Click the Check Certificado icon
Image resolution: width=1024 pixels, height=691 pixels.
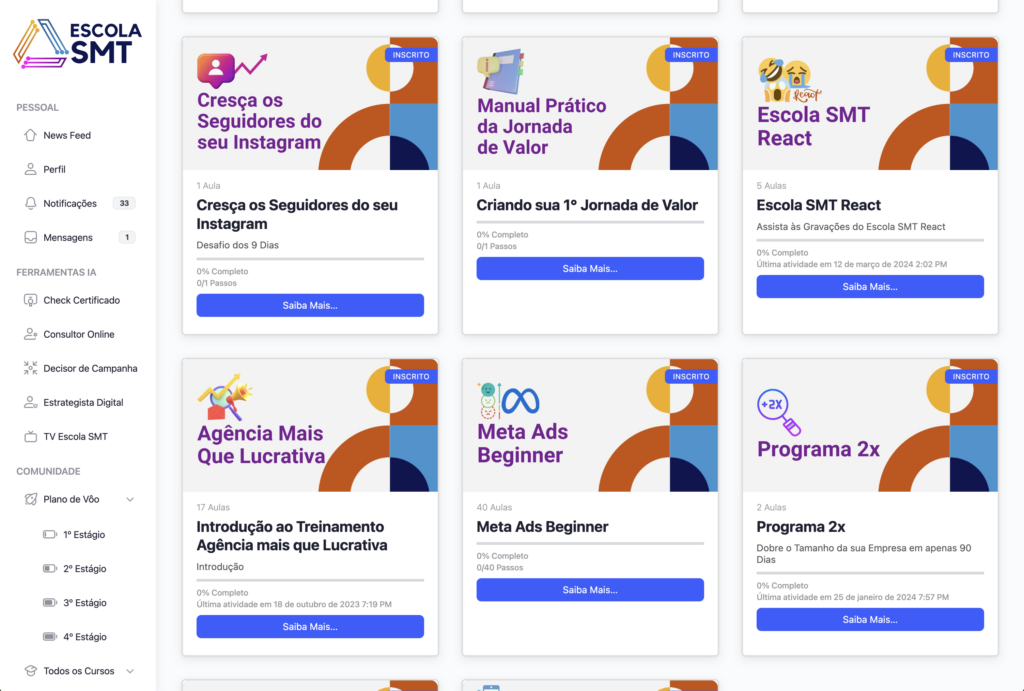click(30, 300)
